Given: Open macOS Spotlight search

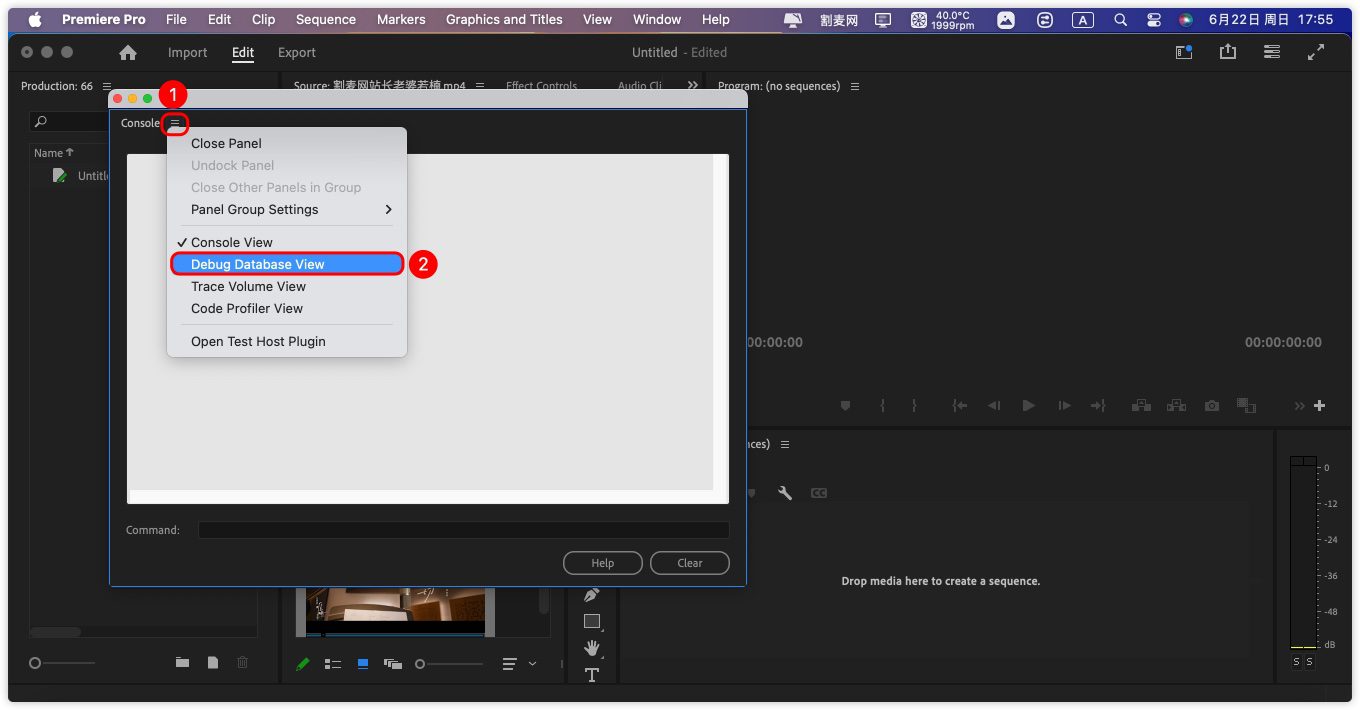Looking at the screenshot, I should pos(1121,20).
